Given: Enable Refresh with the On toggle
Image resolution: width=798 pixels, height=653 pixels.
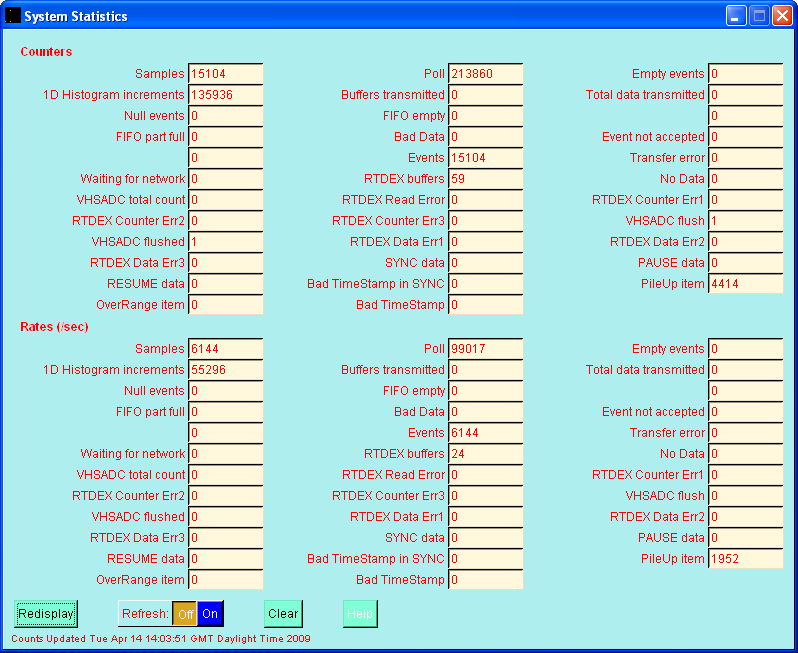Looking at the screenshot, I should click(x=210, y=614).
